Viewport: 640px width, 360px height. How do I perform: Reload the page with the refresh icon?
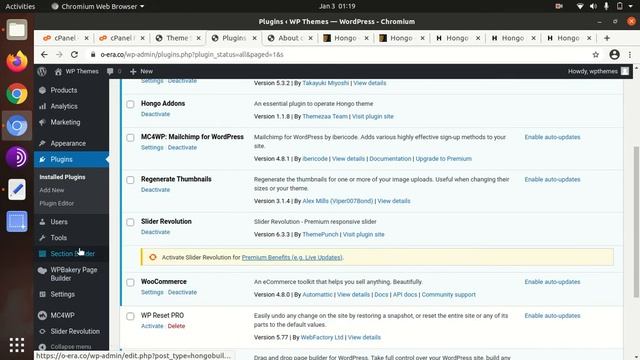point(74,54)
